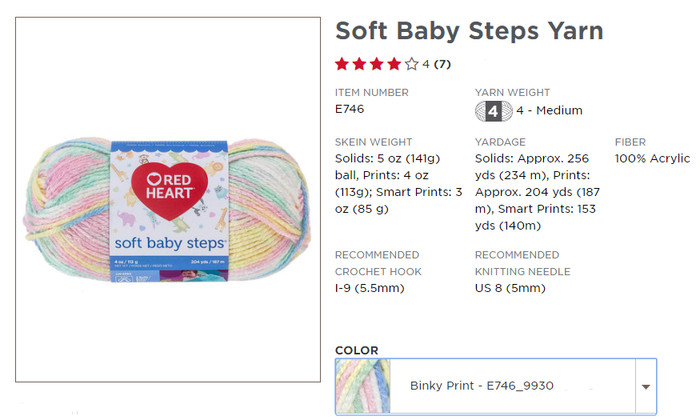Click the yarn skein product image
Image resolution: width=700 pixels, height=420 pixels.
pyautogui.click(x=167, y=210)
